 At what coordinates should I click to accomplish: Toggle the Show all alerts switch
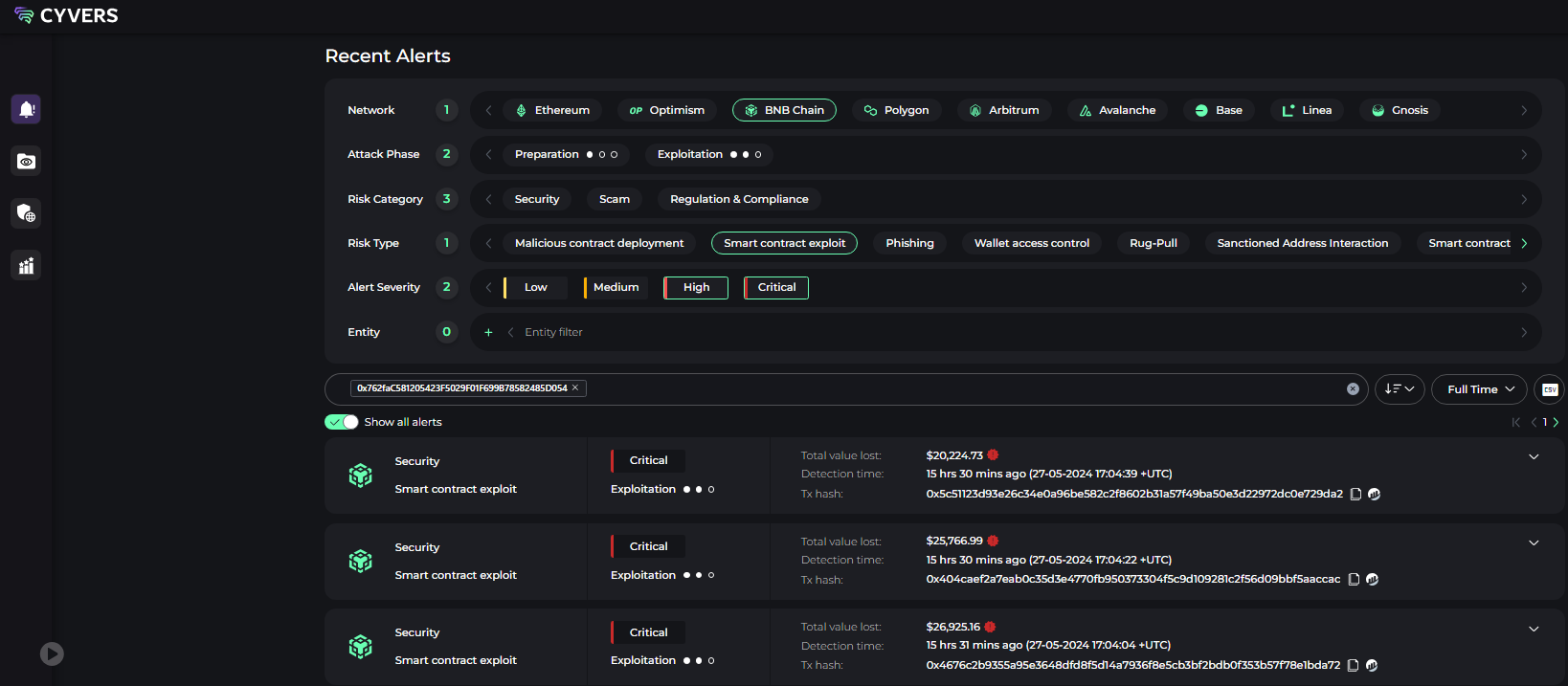coord(342,422)
